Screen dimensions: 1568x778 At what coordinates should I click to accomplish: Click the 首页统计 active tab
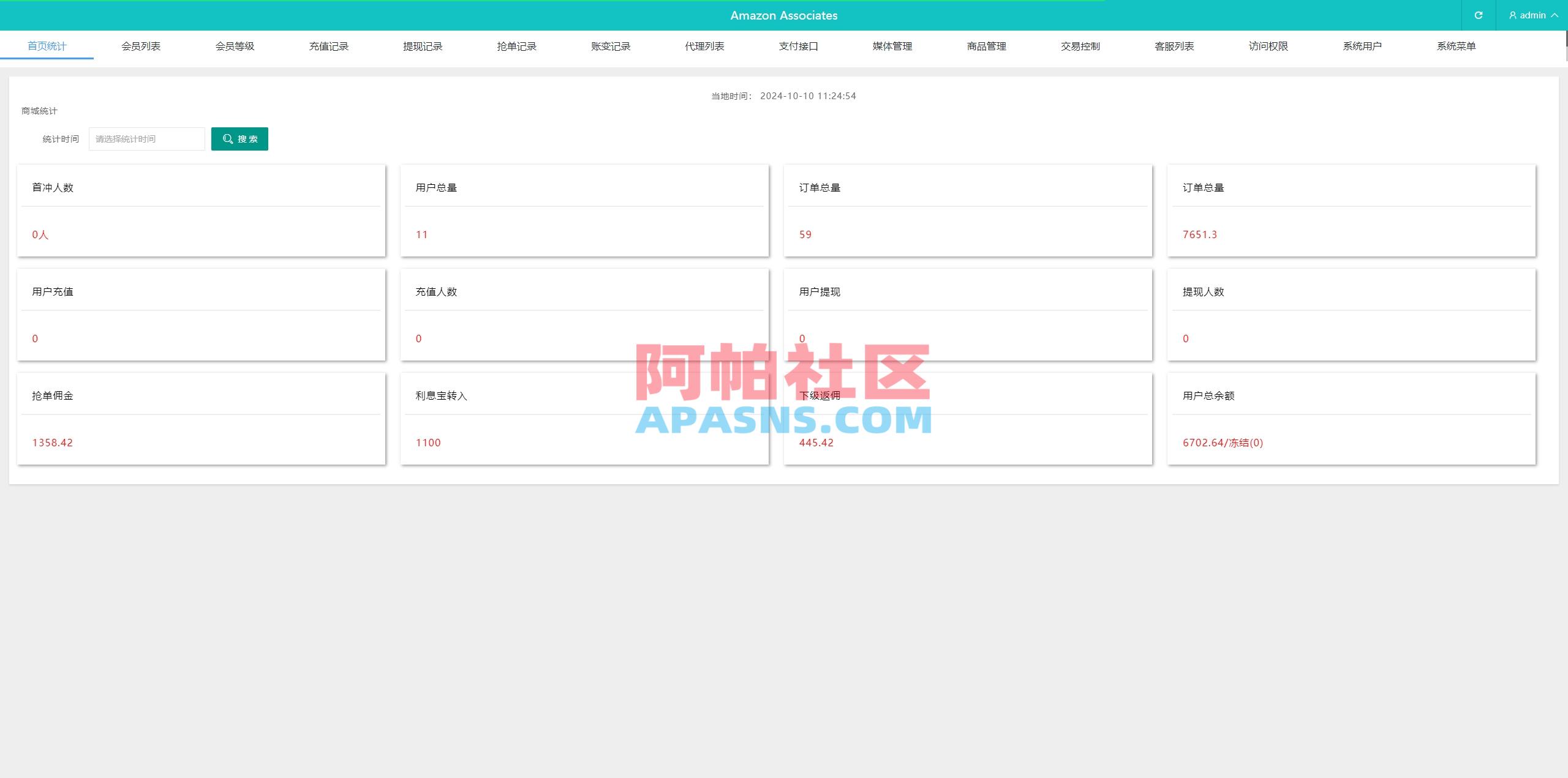pos(47,46)
